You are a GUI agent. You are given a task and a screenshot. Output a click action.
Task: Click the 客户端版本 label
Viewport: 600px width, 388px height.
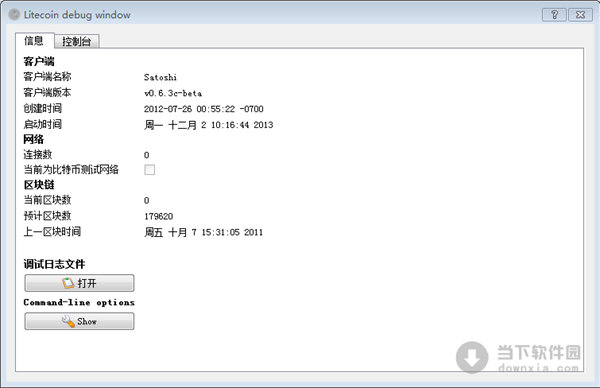tap(47, 92)
